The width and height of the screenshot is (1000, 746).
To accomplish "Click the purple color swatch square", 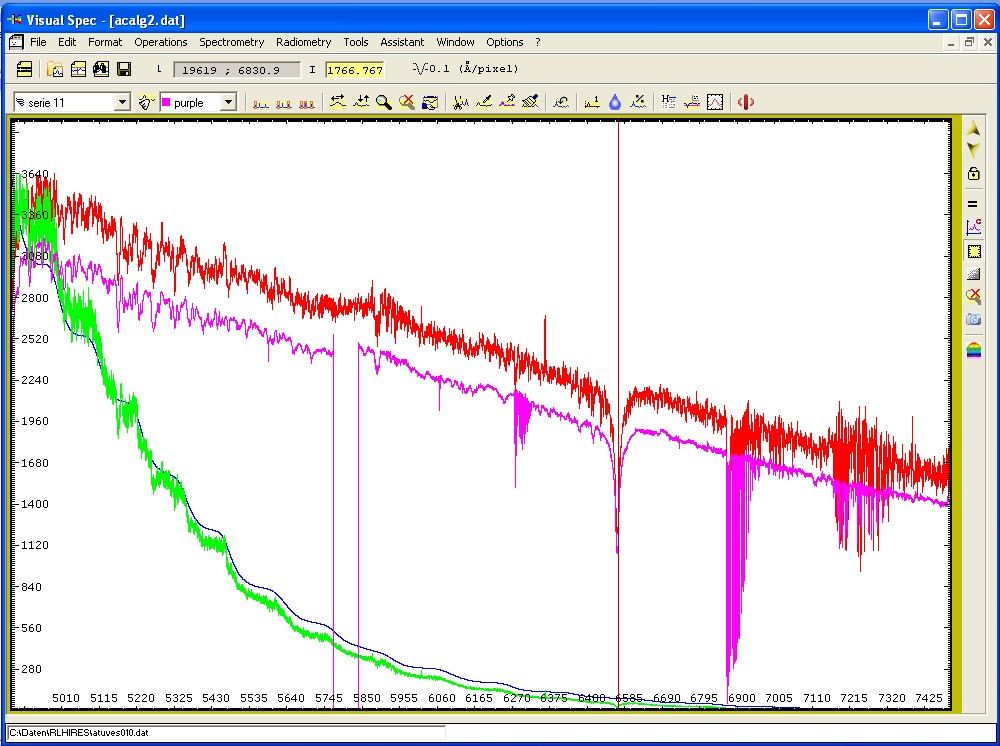I will tap(166, 102).
